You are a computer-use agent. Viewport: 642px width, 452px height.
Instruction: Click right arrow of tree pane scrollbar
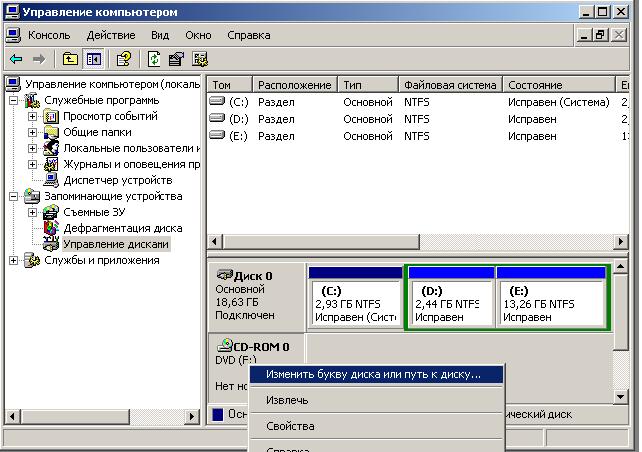[192, 417]
